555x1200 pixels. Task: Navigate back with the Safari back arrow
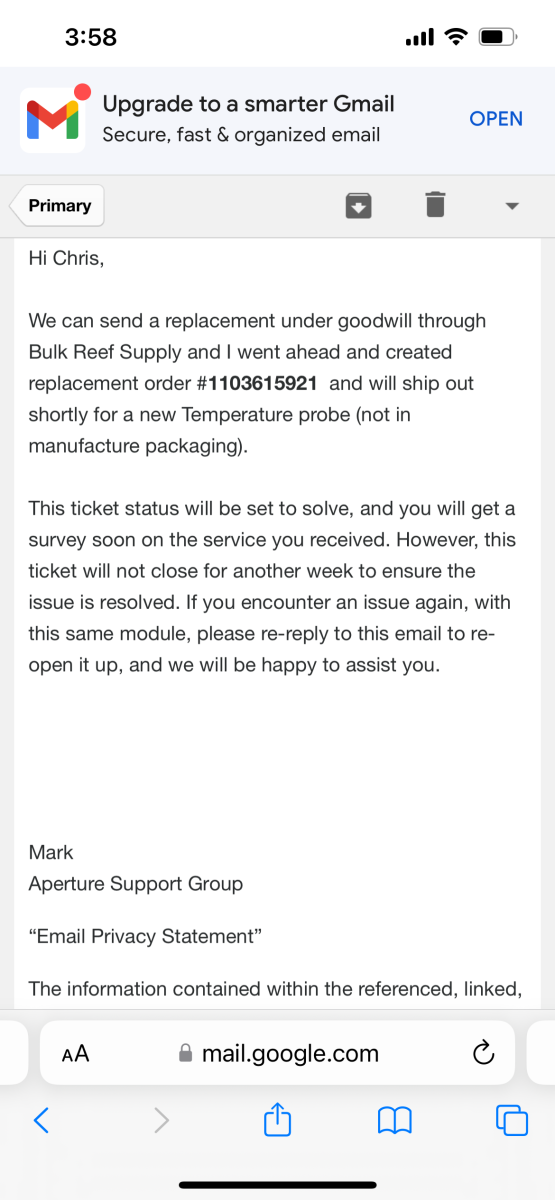(x=41, y=1120)
